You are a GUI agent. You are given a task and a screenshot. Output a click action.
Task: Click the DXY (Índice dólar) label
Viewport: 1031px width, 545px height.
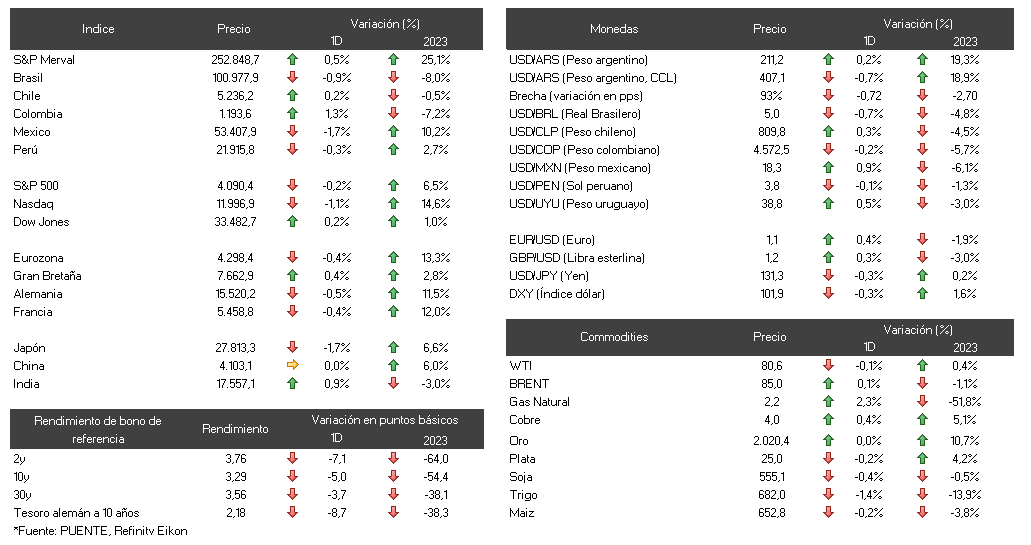tap(556, 294)
